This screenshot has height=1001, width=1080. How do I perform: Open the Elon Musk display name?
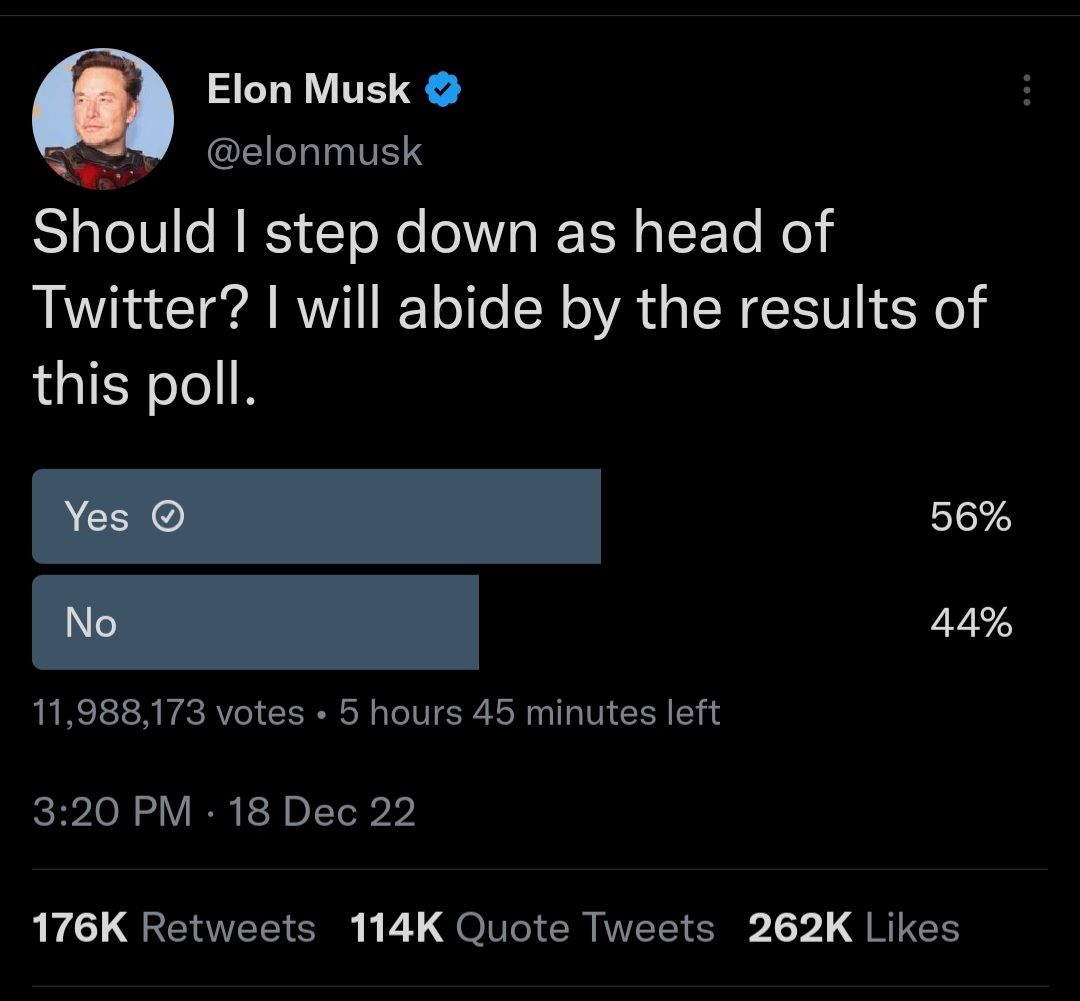pyautogui.click(x=308, y=89)
